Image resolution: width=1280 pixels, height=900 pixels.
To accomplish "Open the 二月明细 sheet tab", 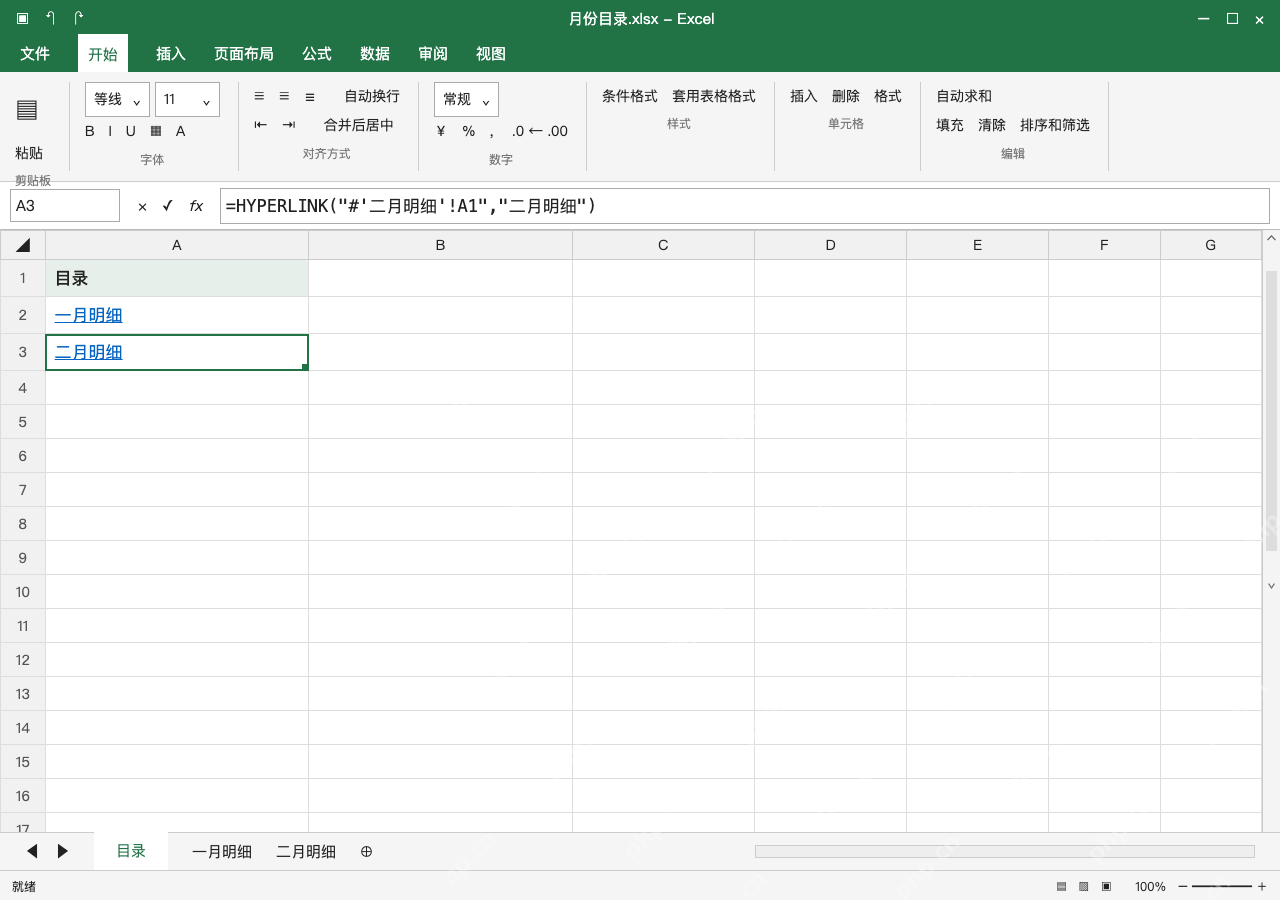I will 306,852.
